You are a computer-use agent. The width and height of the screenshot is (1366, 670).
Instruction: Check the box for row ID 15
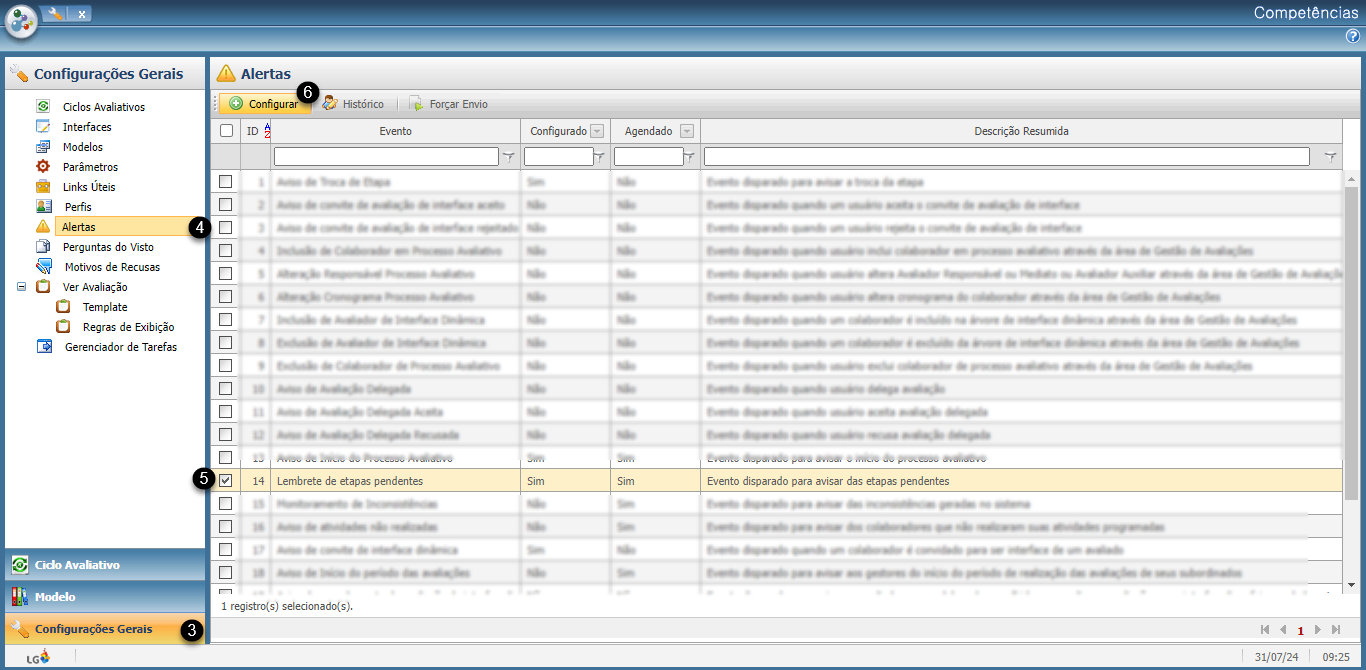(226, 503)
